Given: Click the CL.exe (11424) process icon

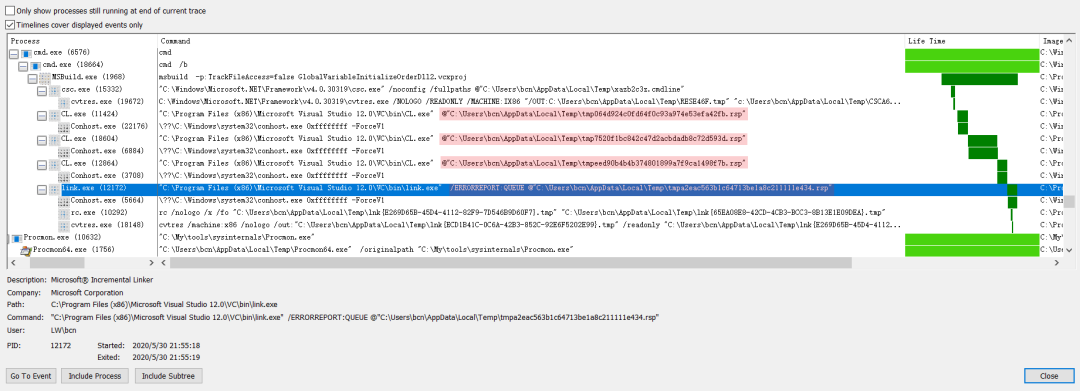Looking at the screenshot, I should tap(55, 115).
